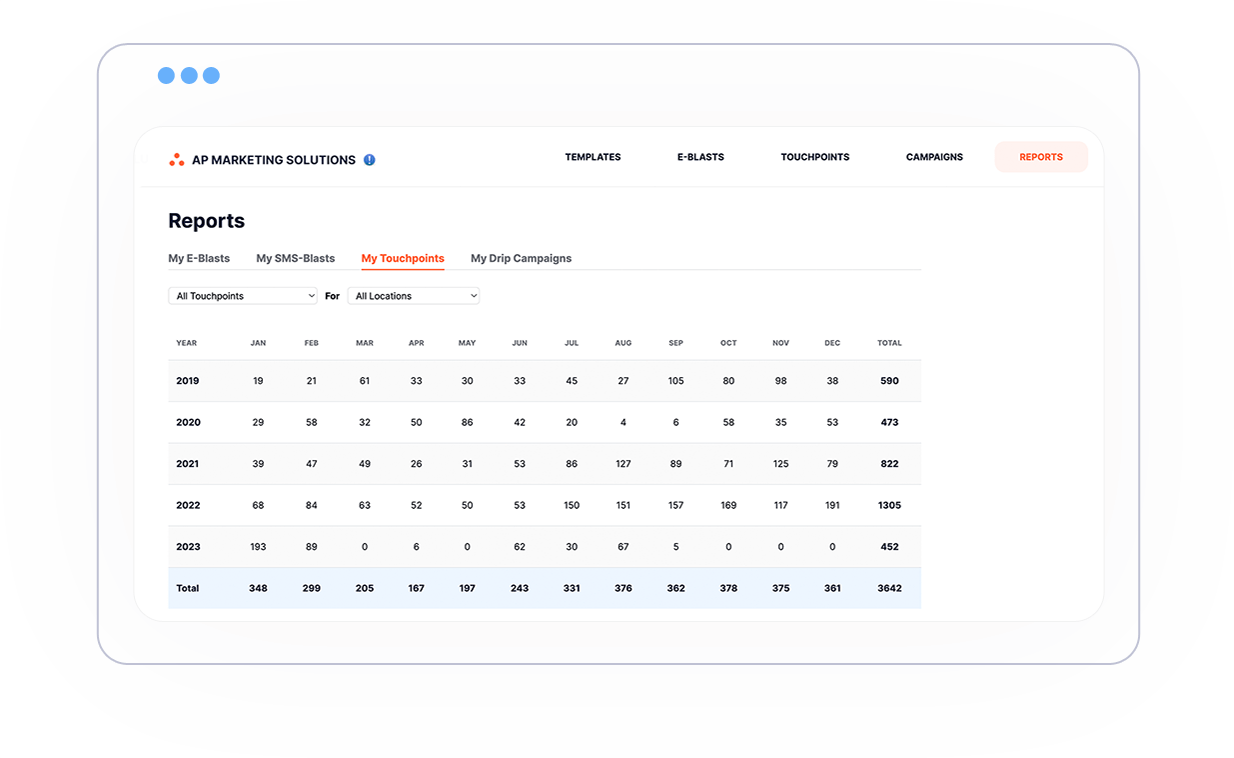Click the 2023 JUN value 62
1234x758 pixels.
520,547
